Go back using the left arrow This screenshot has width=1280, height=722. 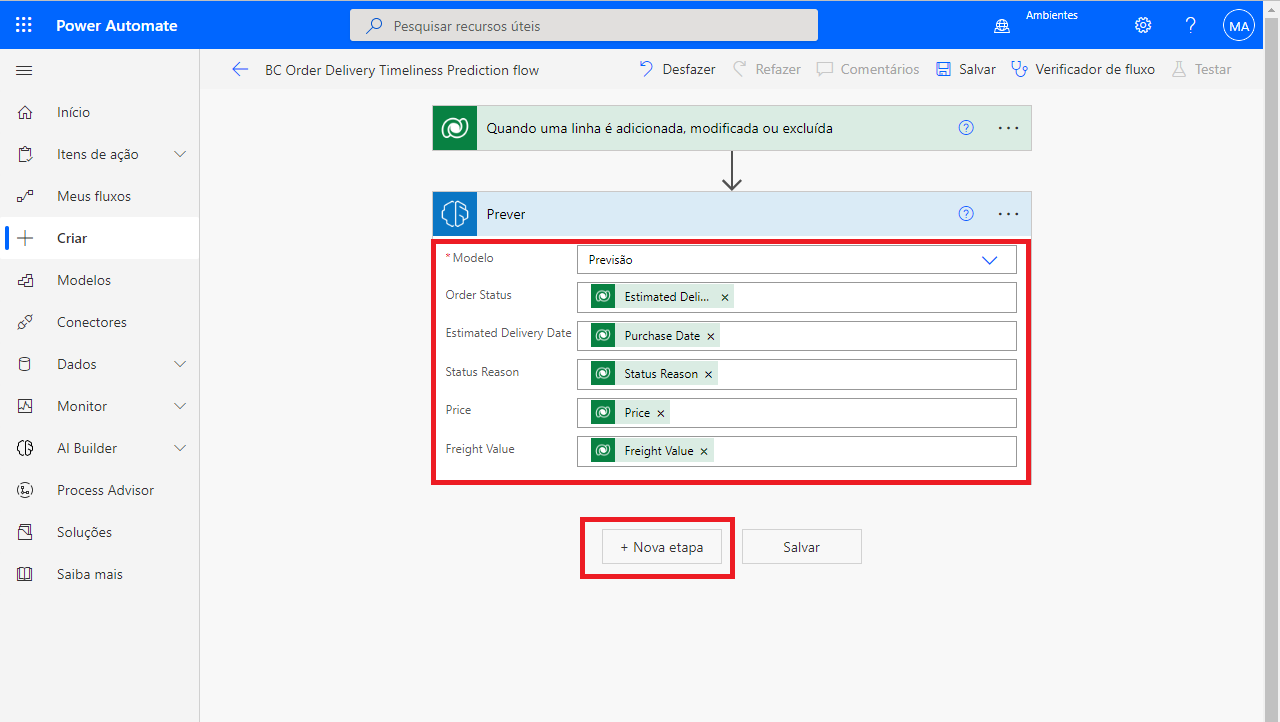[240, 69]
